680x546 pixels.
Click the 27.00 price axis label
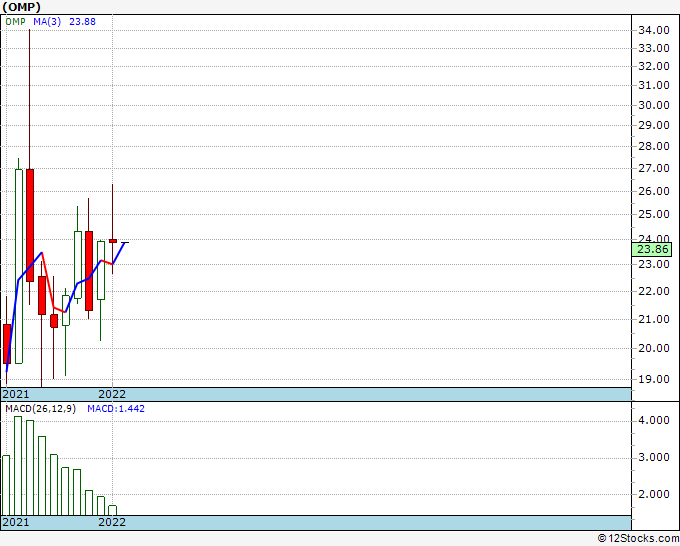point(654,168)
